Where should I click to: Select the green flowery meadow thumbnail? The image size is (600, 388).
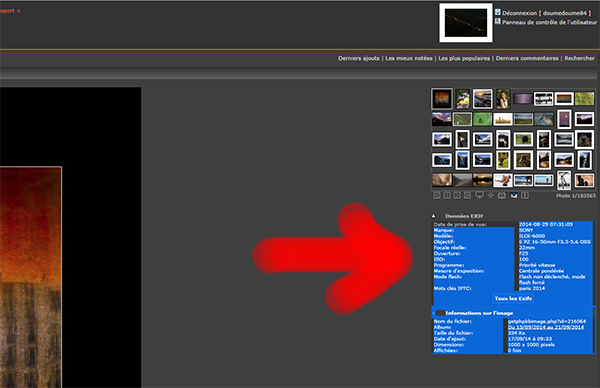pos(584,99)
